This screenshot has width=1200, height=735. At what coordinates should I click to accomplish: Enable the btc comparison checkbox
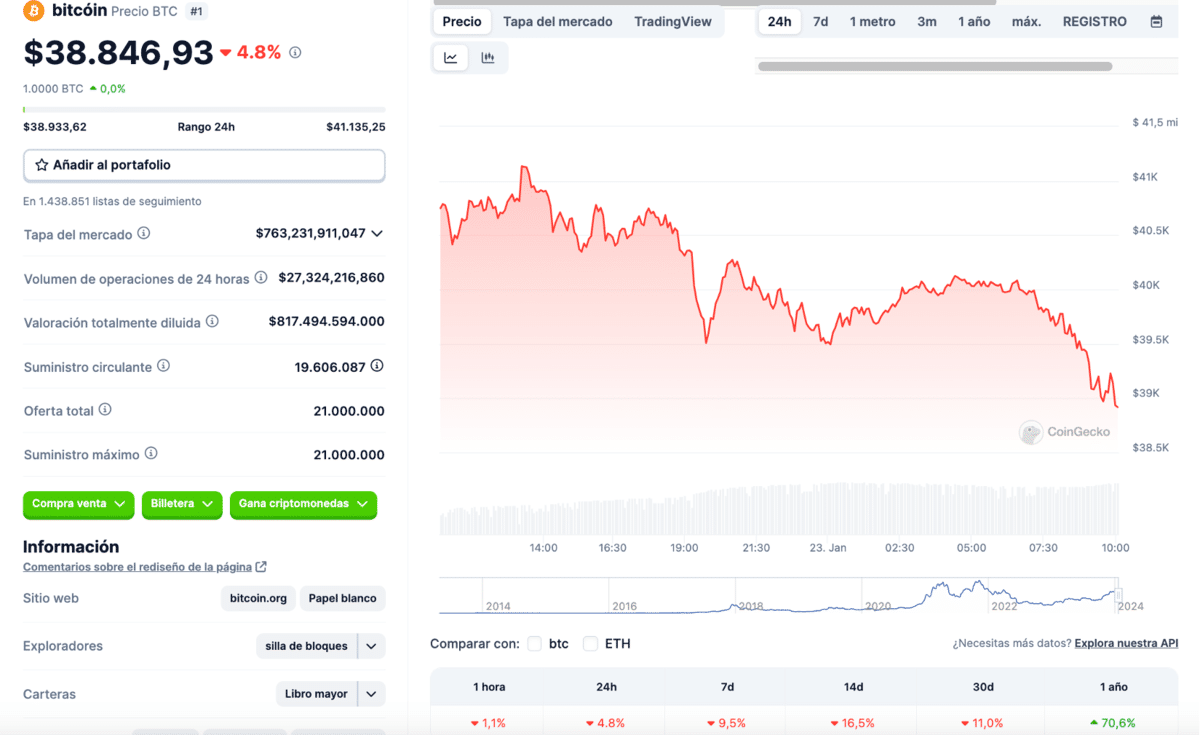(534, 644)
